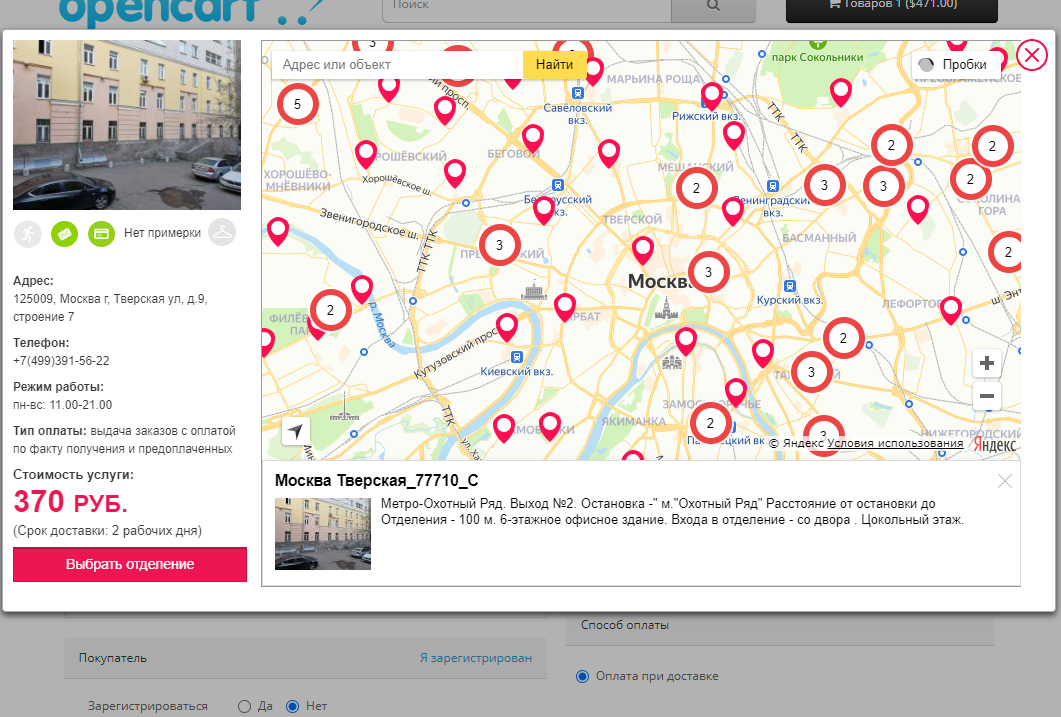Viewport: 1061px width, 717px height.
Task: Select the pin above the Арбат label
Action: point(565,306)
